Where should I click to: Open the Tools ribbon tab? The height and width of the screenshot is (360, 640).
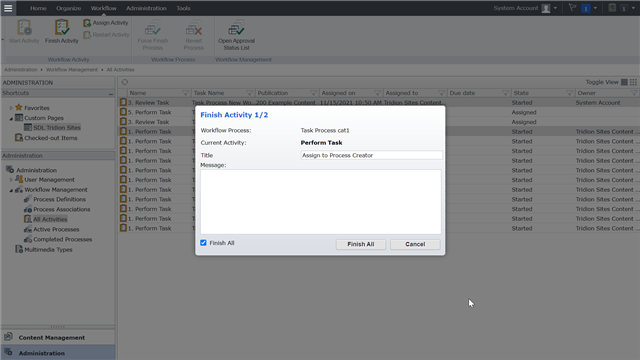(x=183, y=8)
